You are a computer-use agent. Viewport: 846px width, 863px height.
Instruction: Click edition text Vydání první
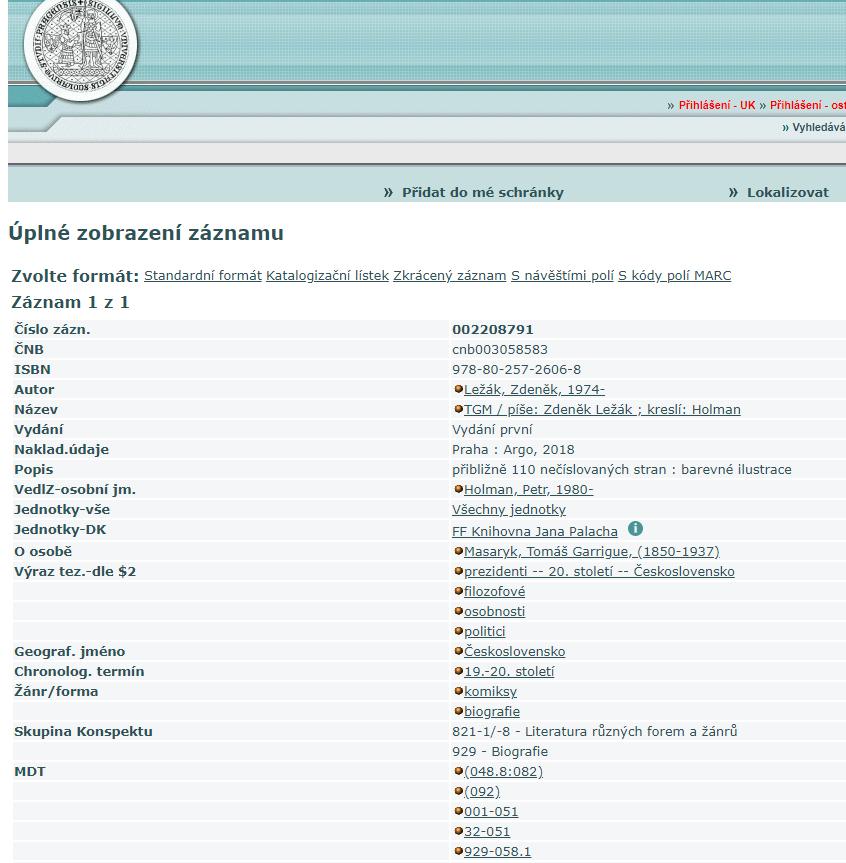pyautogui.click(x=492, y=429)
